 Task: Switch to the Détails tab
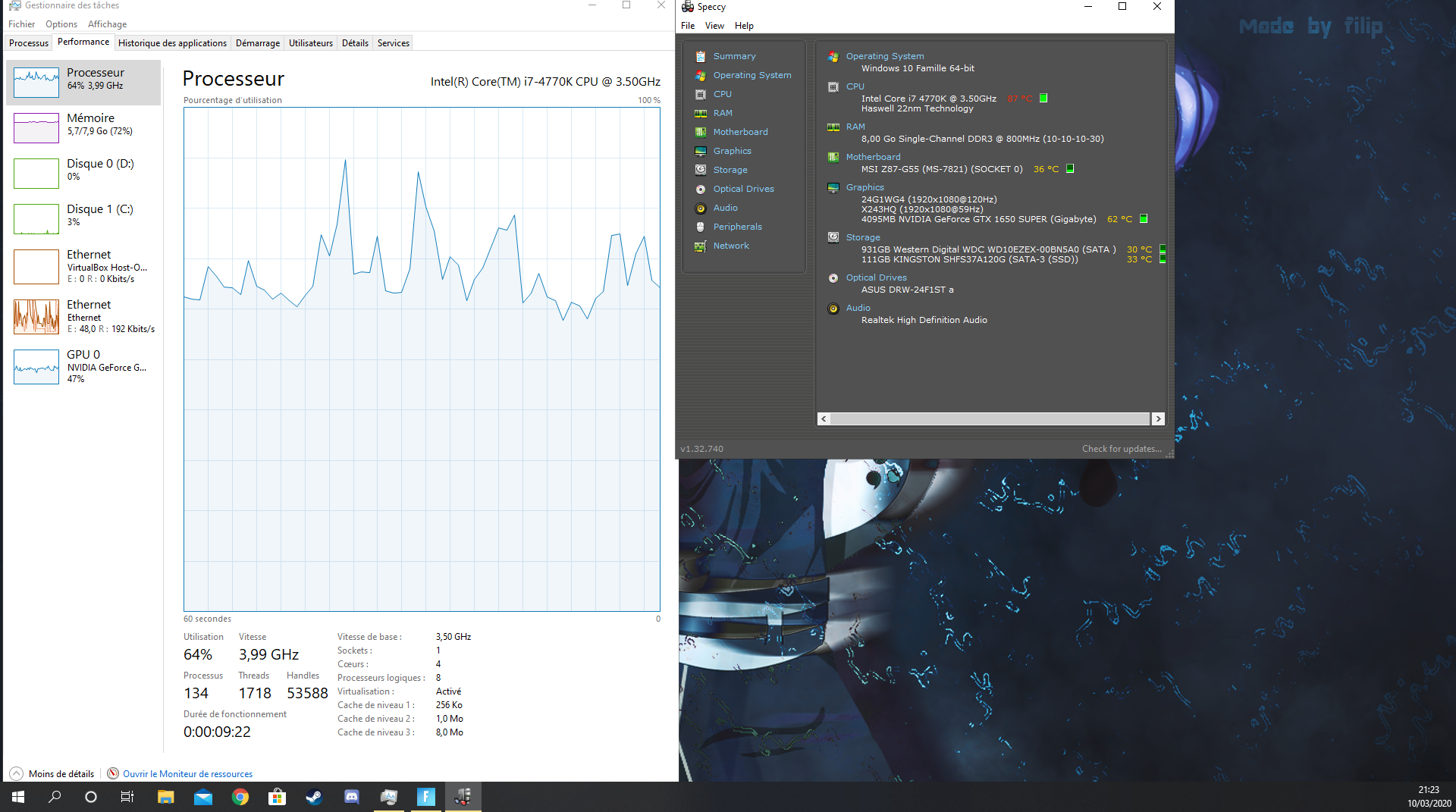click(x=355, y=43)
